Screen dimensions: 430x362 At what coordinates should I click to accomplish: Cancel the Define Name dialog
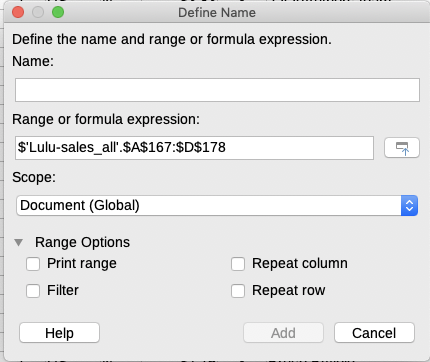(374, 333)
